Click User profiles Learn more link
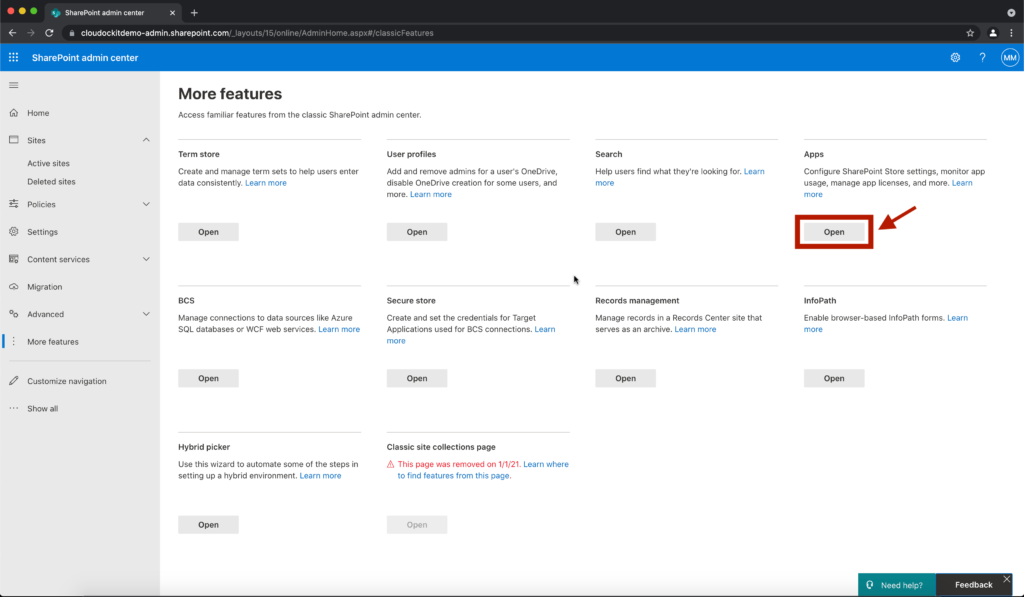 point(430,195)
